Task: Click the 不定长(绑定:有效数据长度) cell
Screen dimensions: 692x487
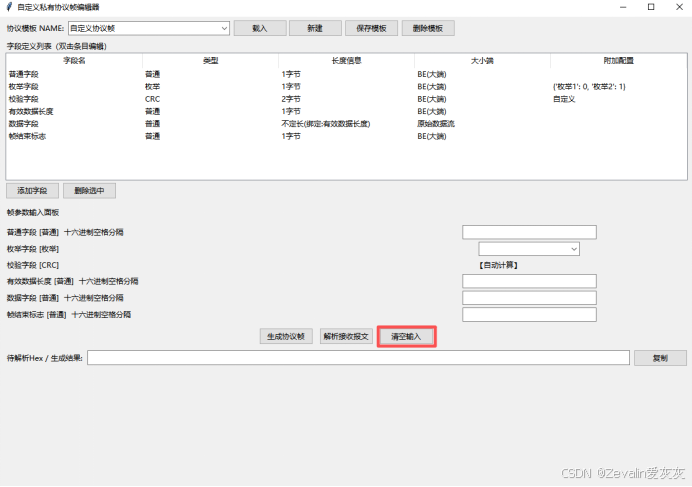Action: pyautogui.click(x=326, y=124)
